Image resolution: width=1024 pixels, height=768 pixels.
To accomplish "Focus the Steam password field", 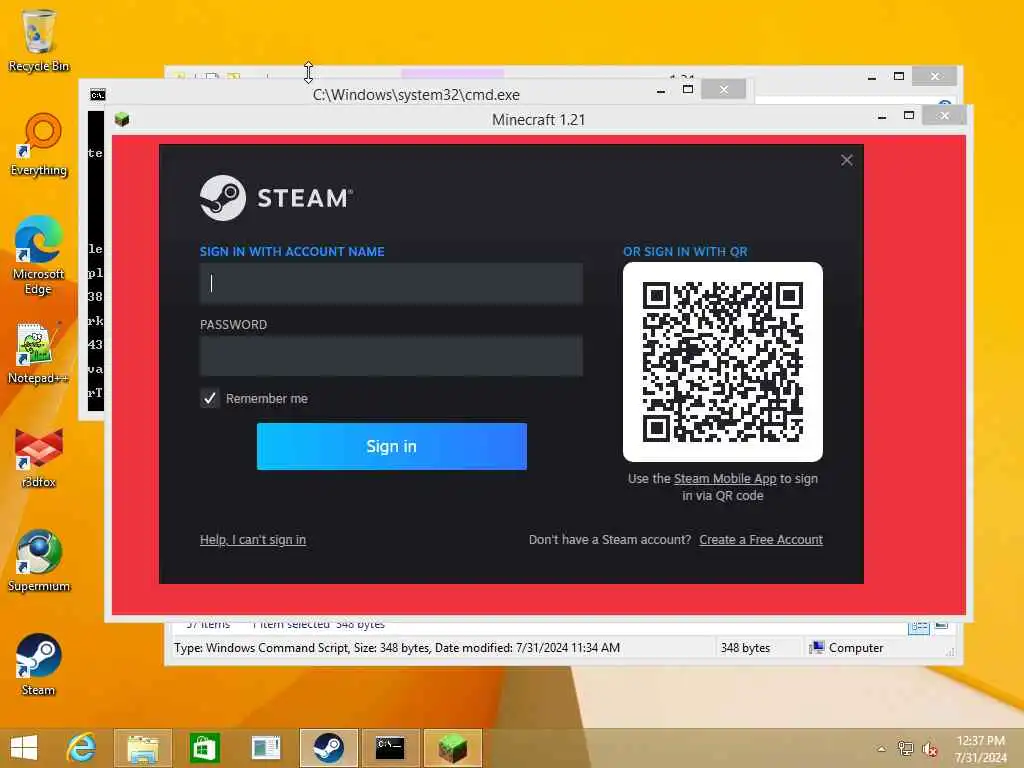I will click(x=391, y=356).
